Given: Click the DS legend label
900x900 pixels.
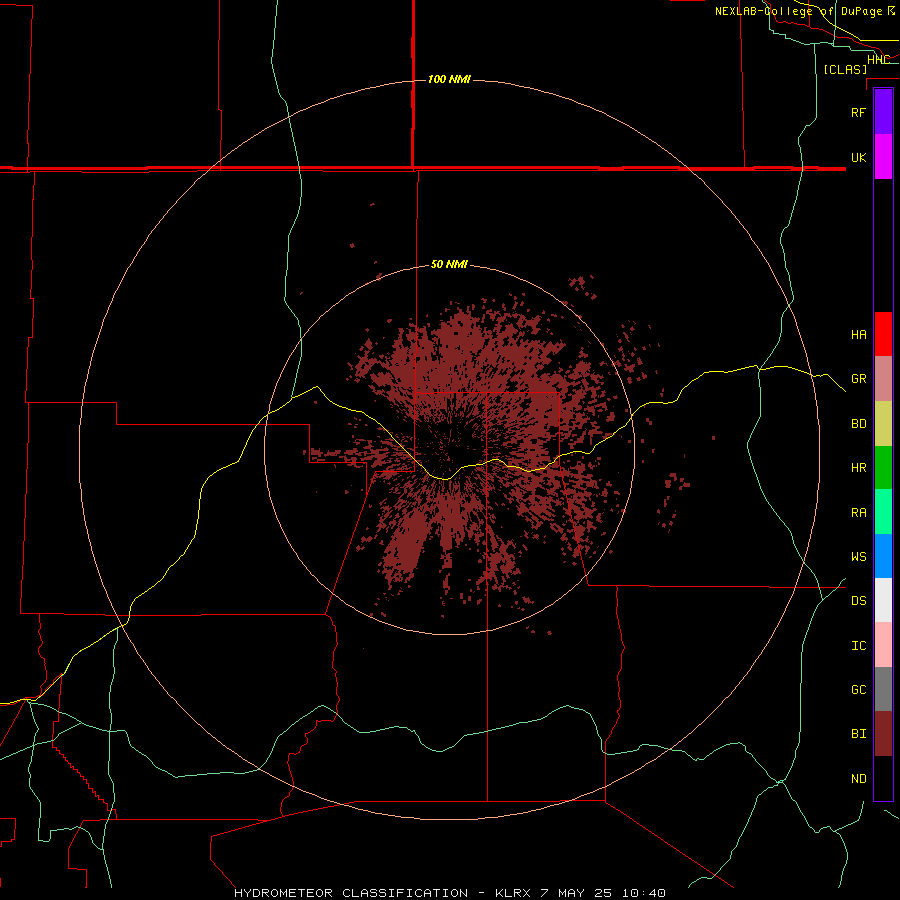Looking at the screenshot, I should tap(858, 601).
